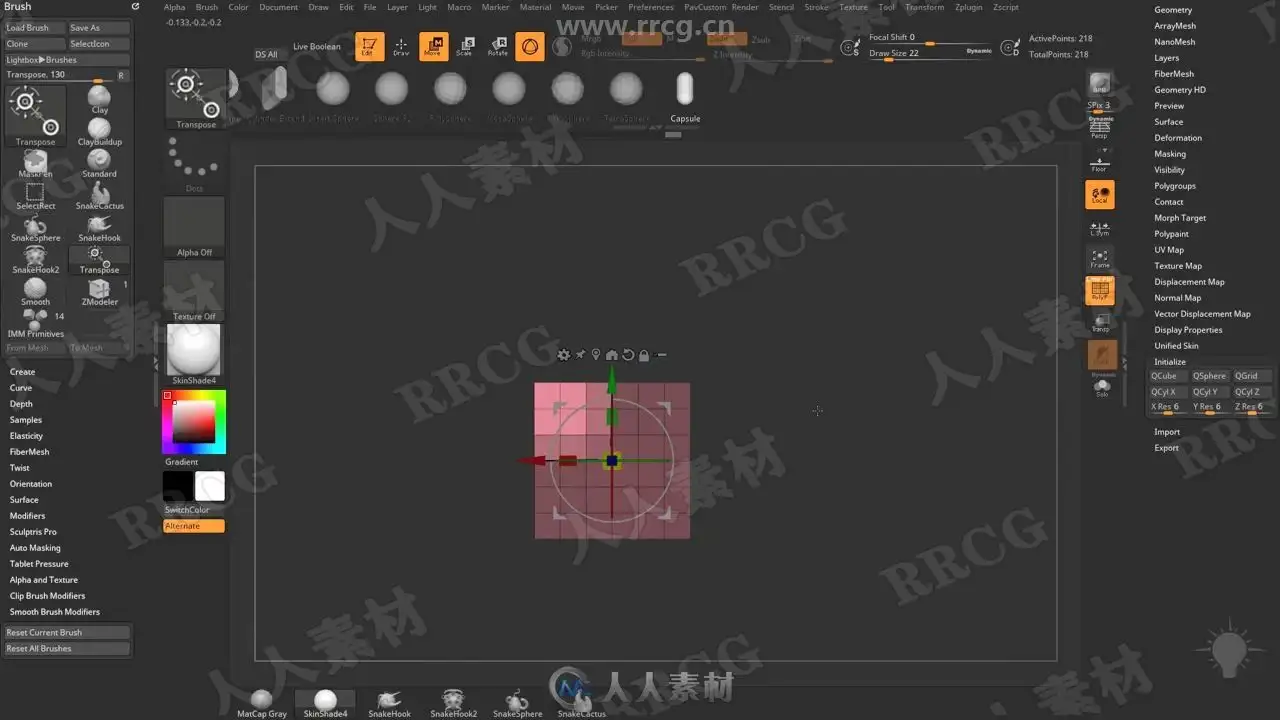1280x720 pixels.
Task: Click the Load Brush button
Action: coord(34,28)
